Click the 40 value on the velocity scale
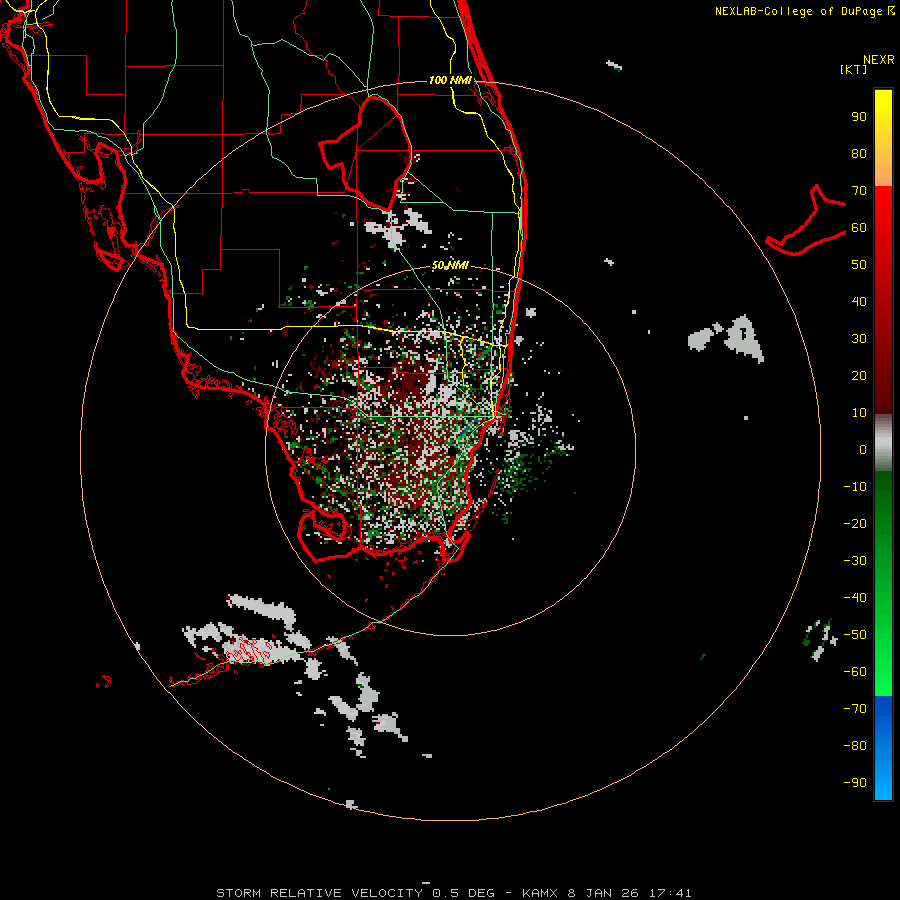 click(x=859, y=301)
